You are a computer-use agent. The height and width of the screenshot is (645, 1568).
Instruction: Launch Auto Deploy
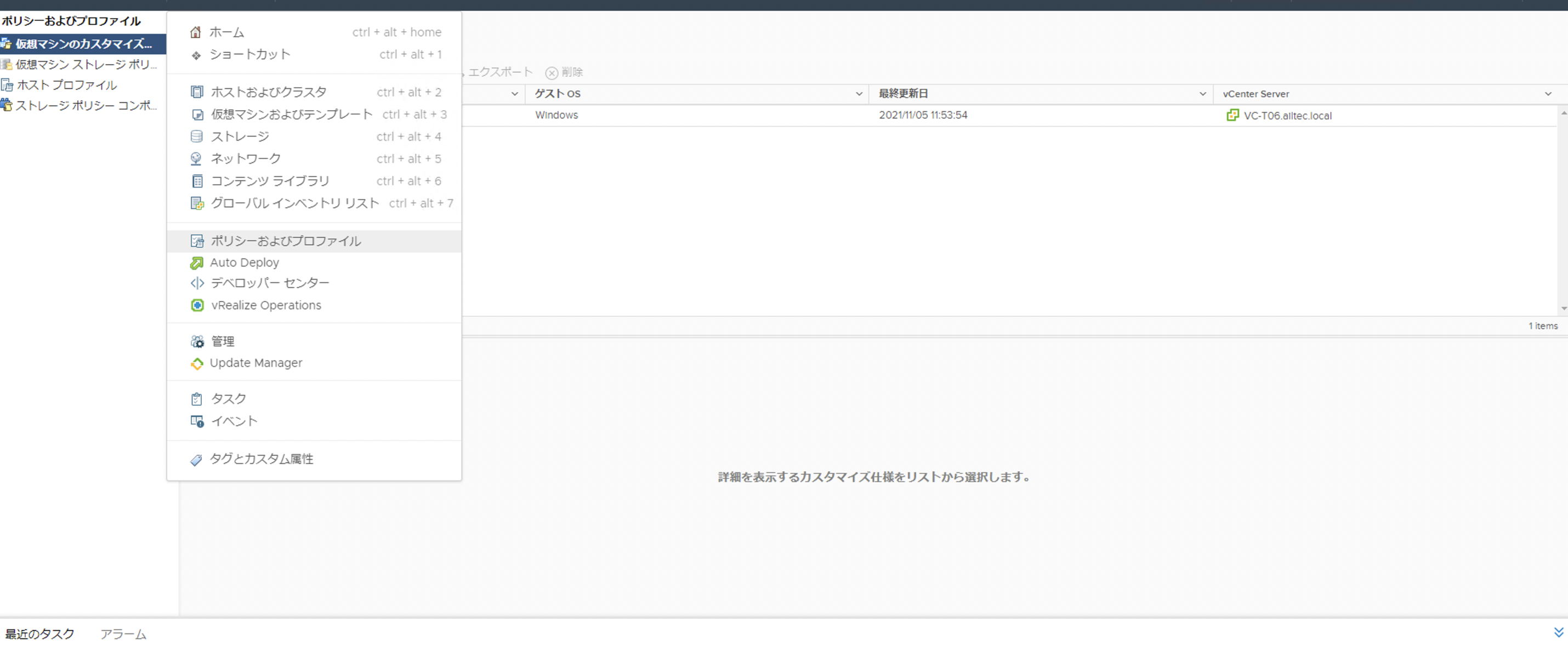(243, 262)
